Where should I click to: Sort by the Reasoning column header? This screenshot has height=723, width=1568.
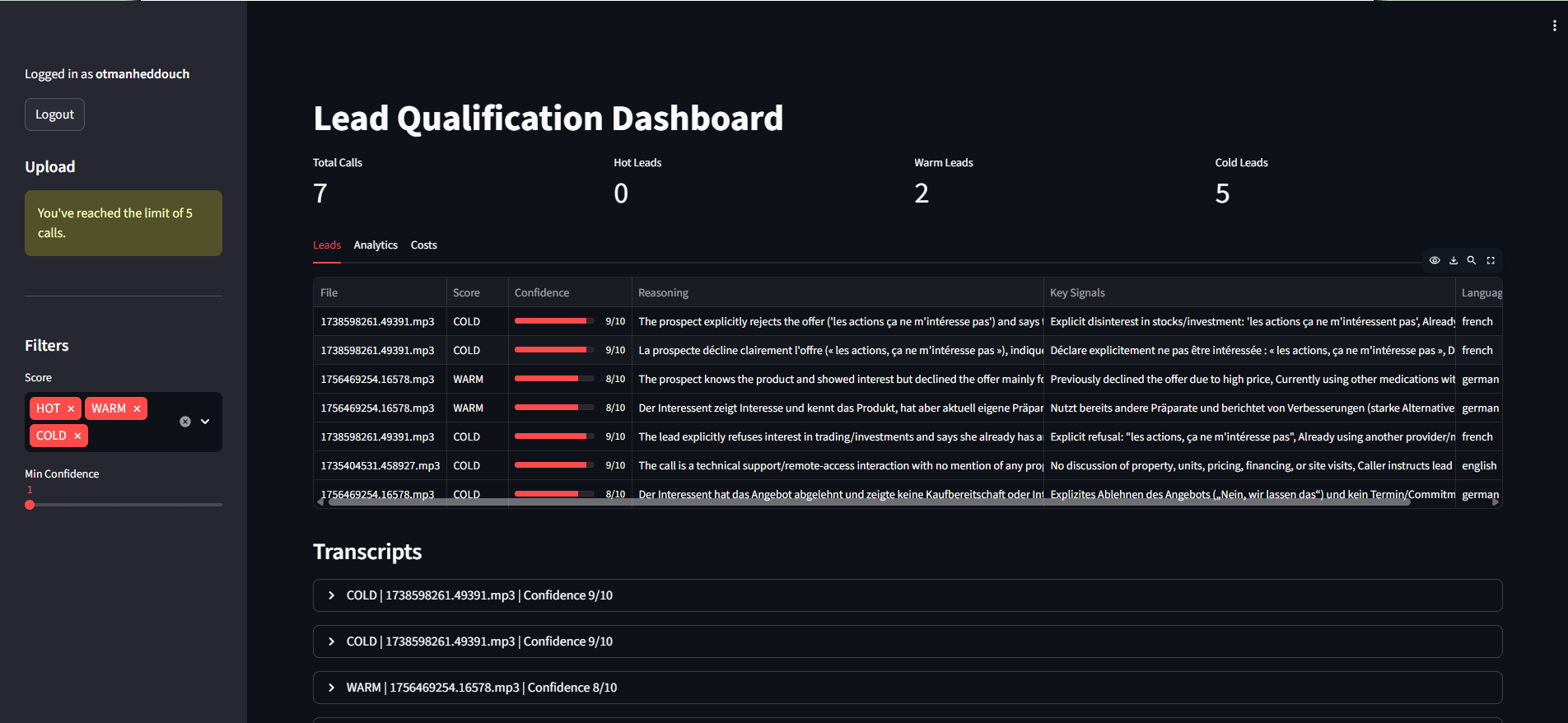coord(838,292)
